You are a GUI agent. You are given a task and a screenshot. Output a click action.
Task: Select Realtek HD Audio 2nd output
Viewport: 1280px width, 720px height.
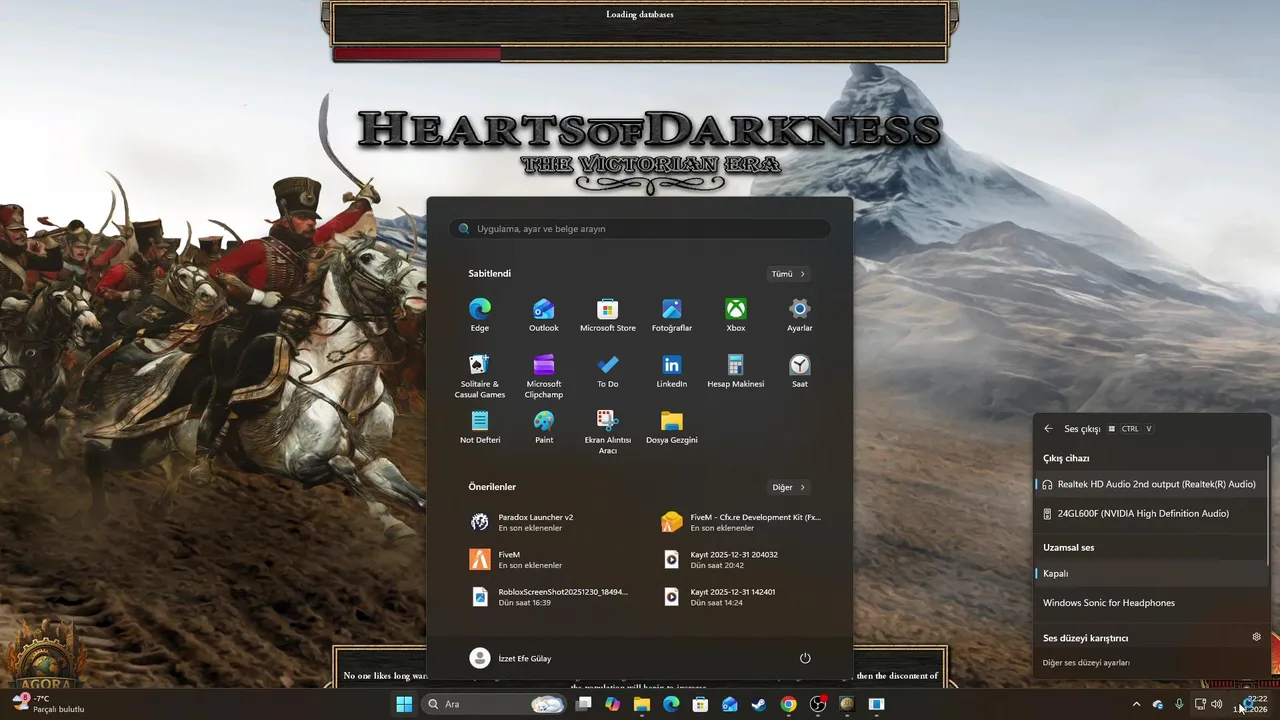pyautogui.click(x=1149, y=484)
